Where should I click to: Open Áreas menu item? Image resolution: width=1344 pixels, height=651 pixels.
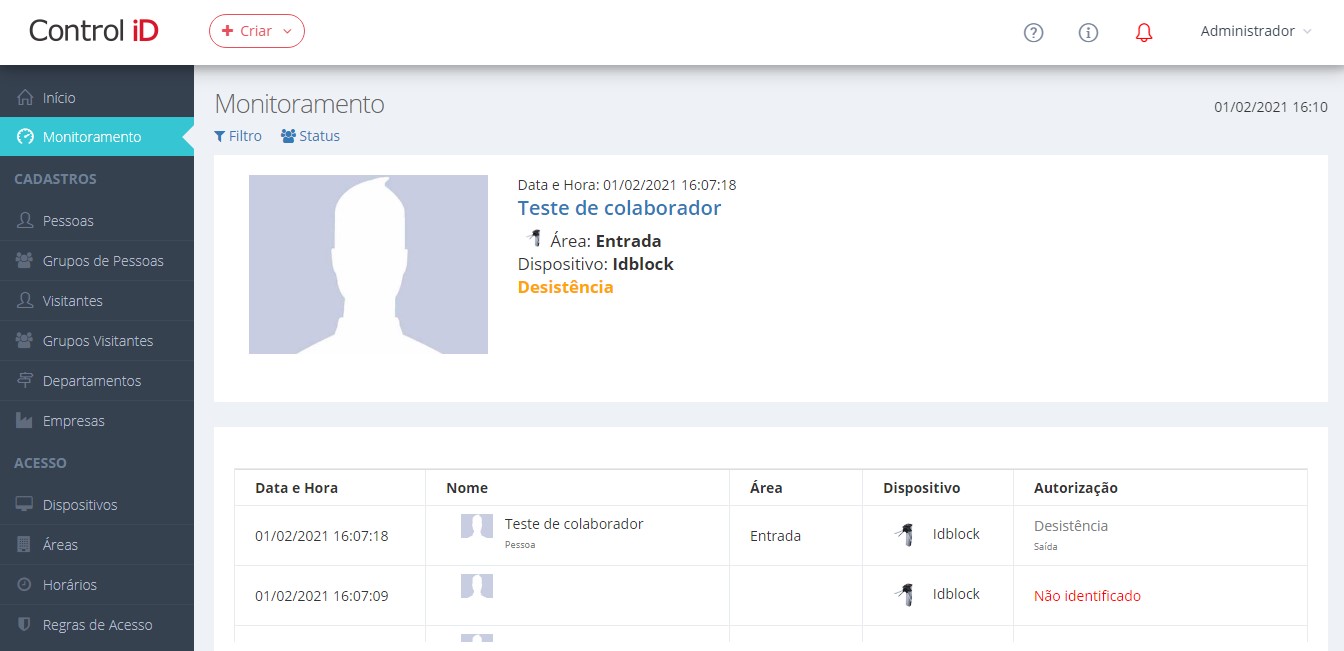point(97,545)
